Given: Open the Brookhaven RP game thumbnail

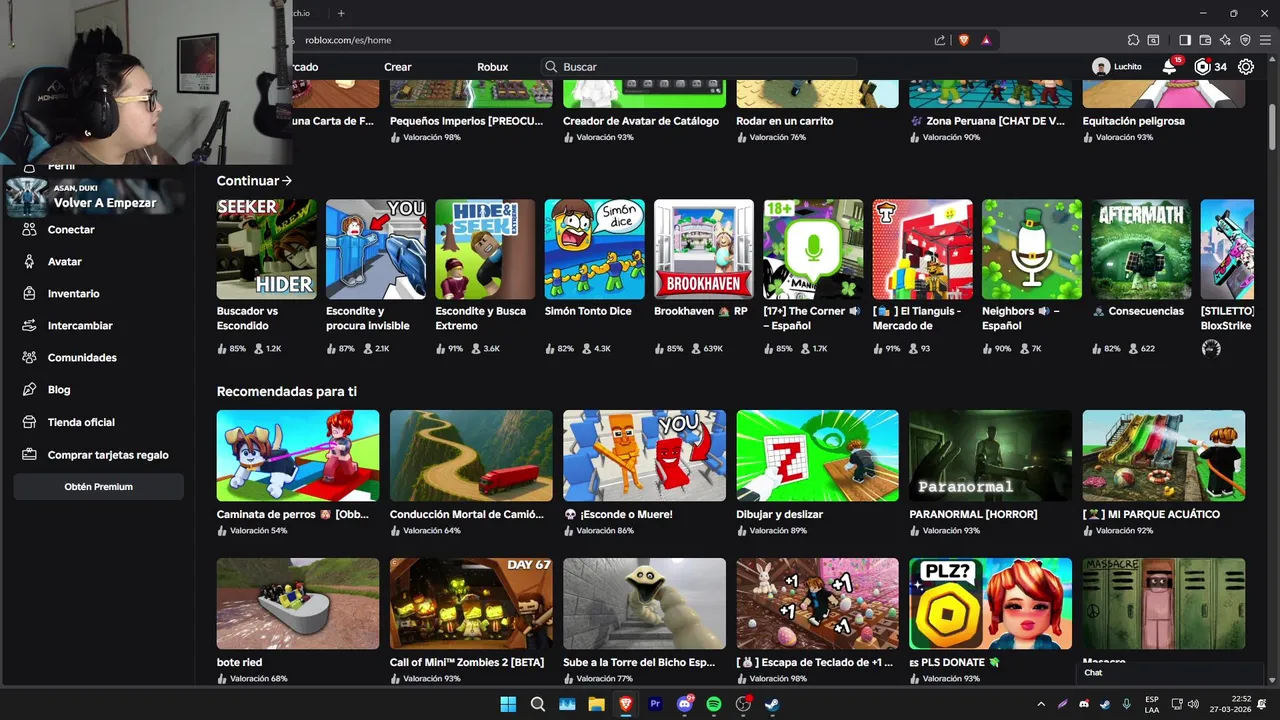Looking at the screenshot, I should pos(704,249).
